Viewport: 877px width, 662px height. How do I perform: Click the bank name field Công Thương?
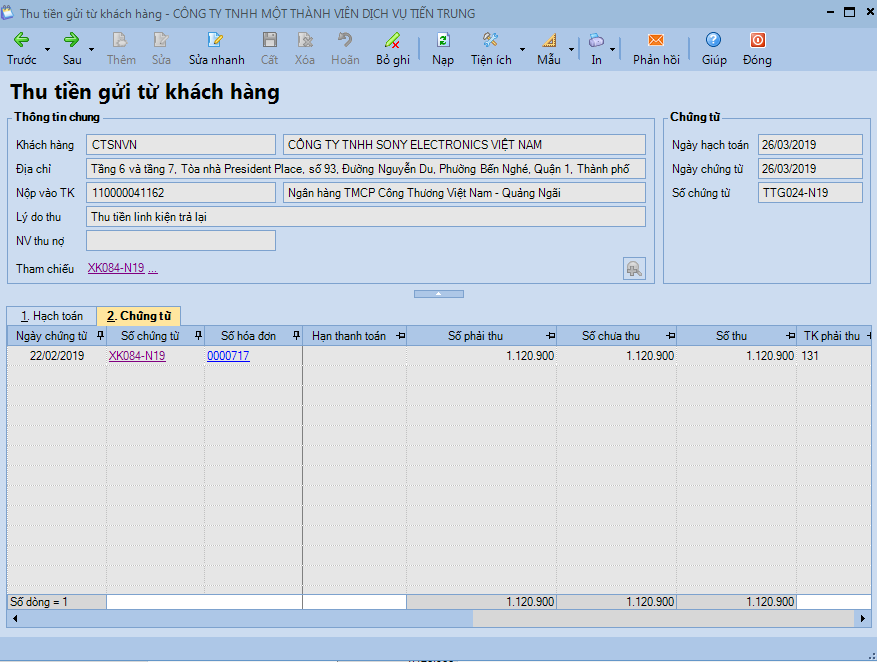click(x=464, y=193)
